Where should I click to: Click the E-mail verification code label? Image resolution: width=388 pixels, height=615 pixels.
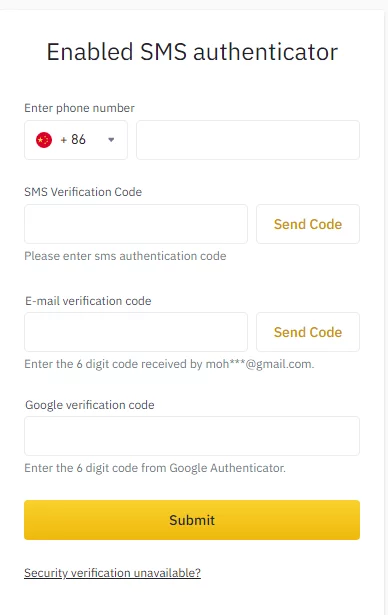(88, 301)
